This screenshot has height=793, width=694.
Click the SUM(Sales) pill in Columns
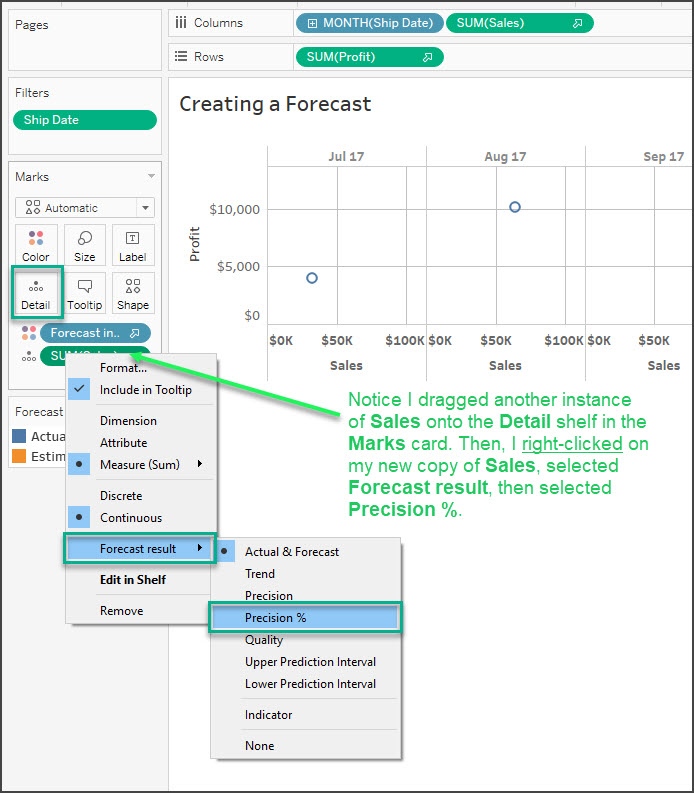(518, 23)
